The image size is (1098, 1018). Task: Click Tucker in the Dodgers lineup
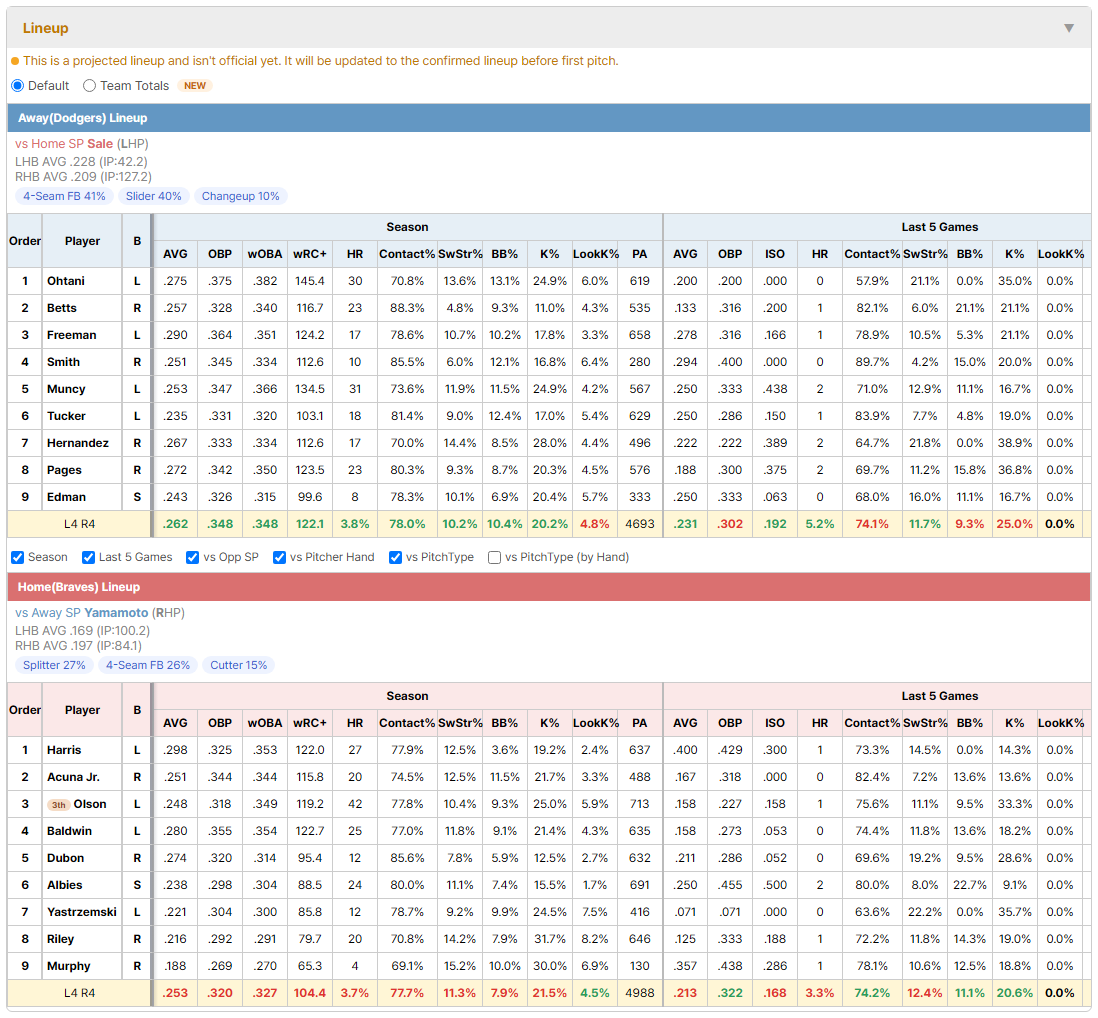click(66, 416)
